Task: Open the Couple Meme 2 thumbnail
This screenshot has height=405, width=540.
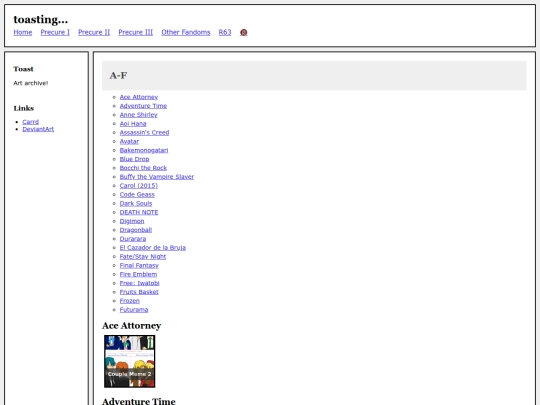Action: [129, 361]
